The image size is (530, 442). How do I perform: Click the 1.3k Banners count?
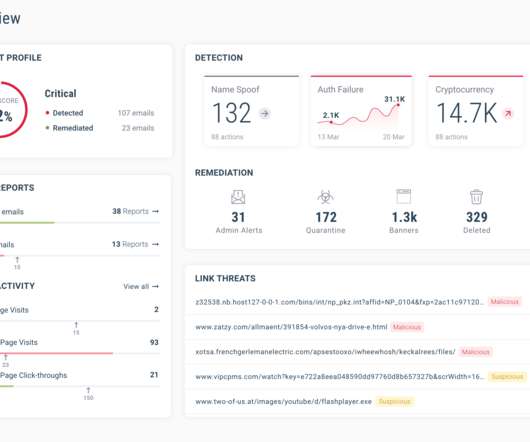(x=404, y=217)
